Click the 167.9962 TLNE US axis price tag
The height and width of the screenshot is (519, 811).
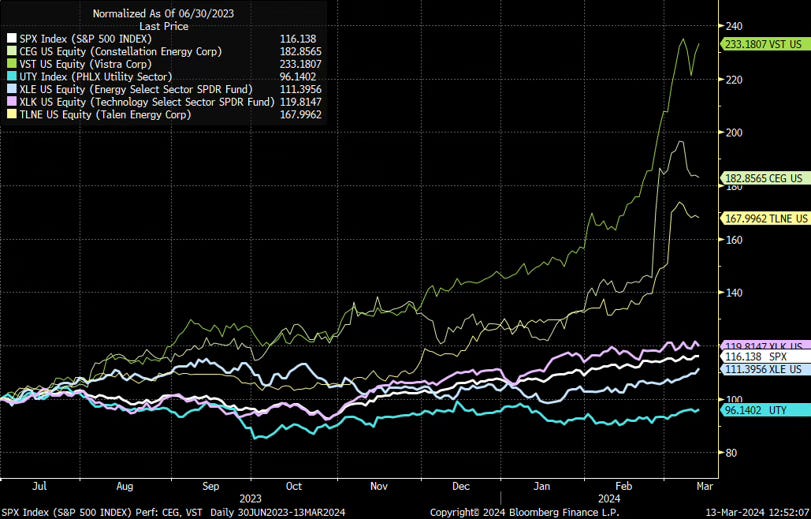coord(765,219)
